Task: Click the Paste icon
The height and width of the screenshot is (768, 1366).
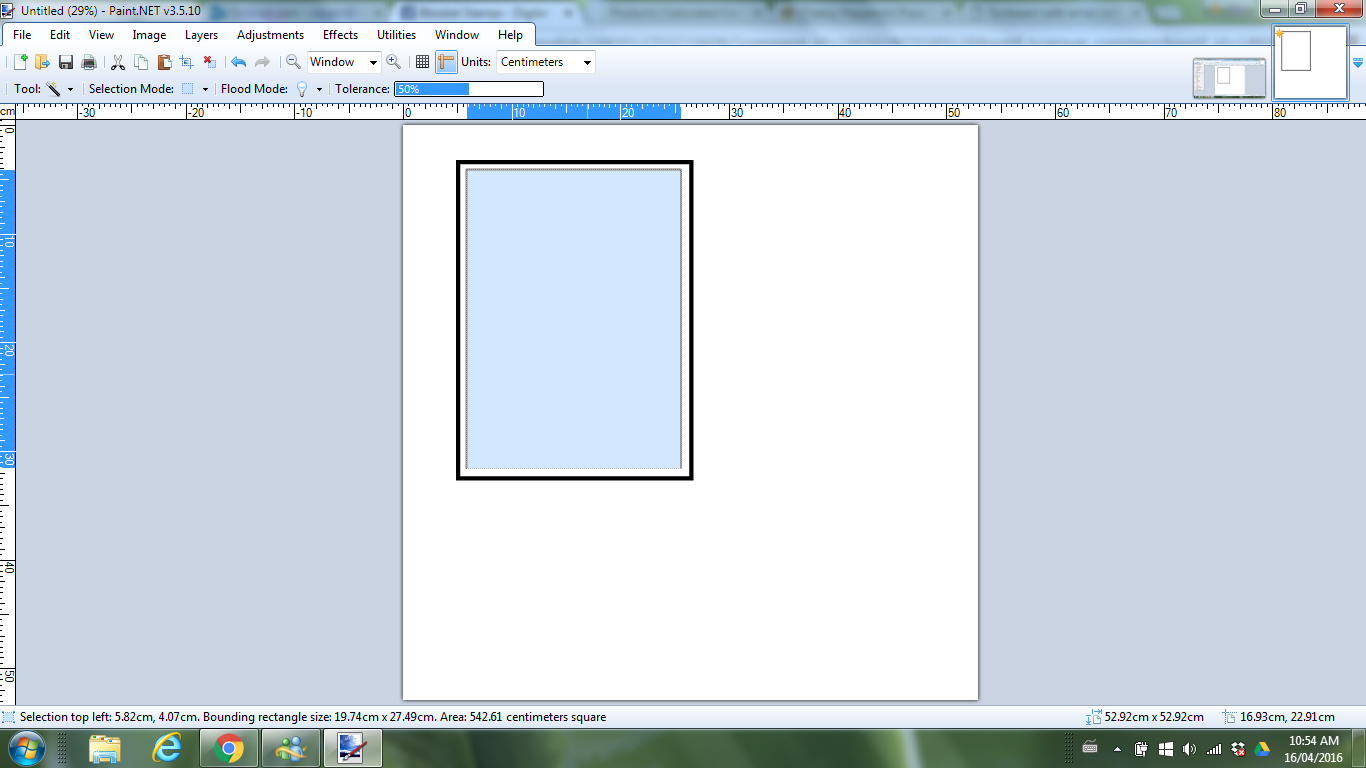Action: [163, 61]
